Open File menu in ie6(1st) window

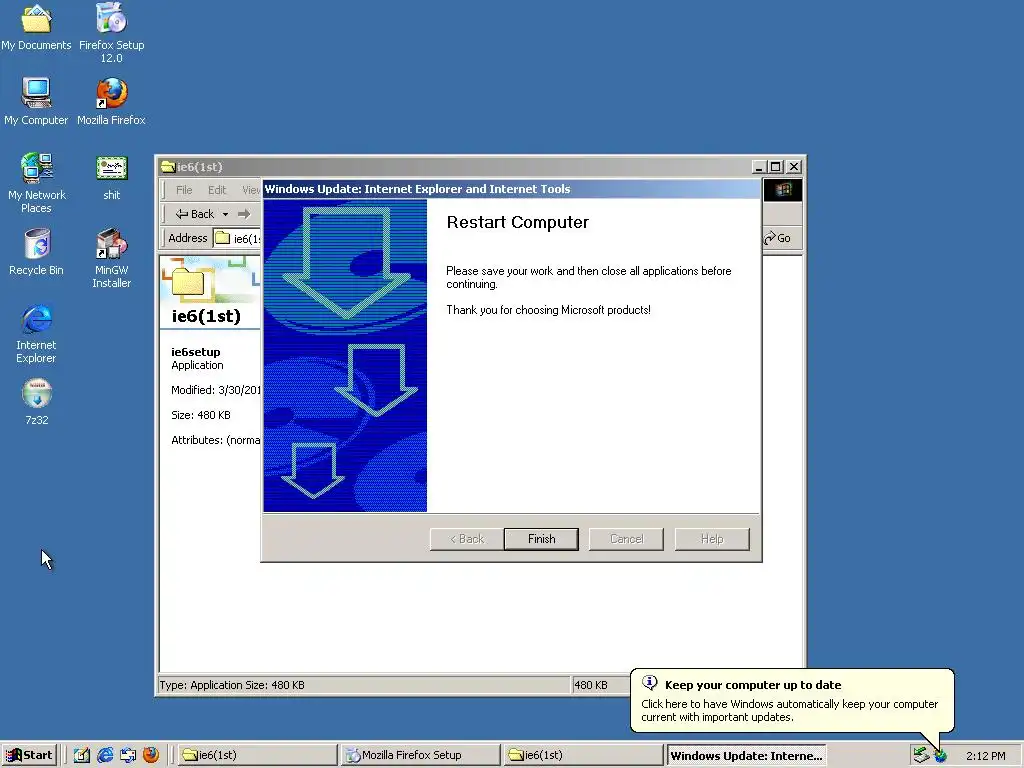(x=184, y=190)
